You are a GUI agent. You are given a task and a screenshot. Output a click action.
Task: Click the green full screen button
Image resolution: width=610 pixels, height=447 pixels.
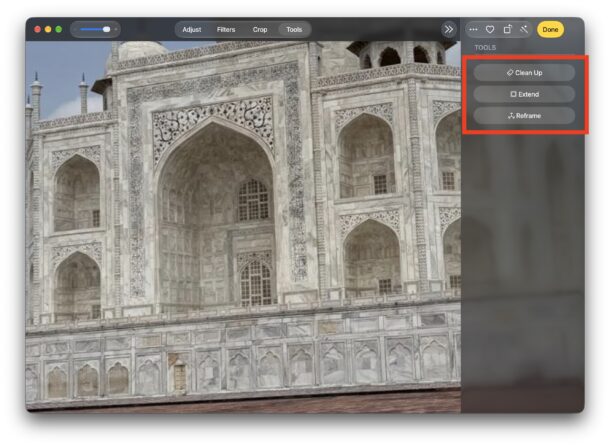tap(58, 30)
